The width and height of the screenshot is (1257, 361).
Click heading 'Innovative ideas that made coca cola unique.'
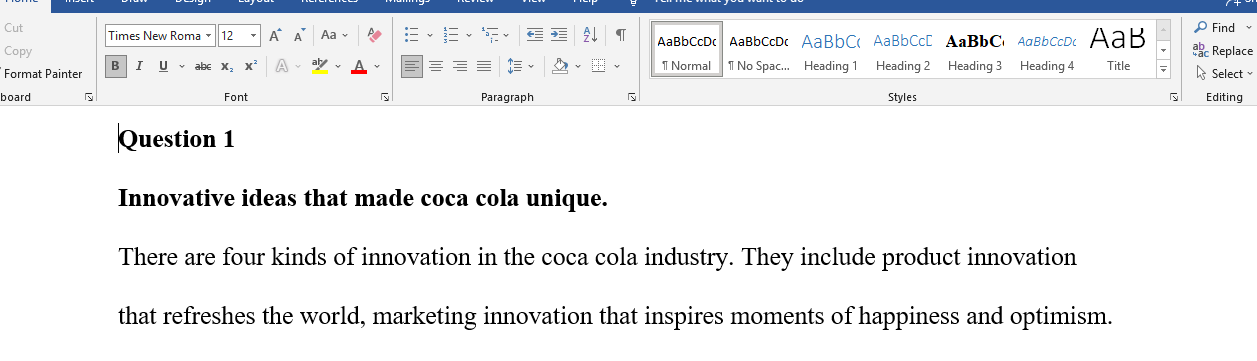(363, 198)
